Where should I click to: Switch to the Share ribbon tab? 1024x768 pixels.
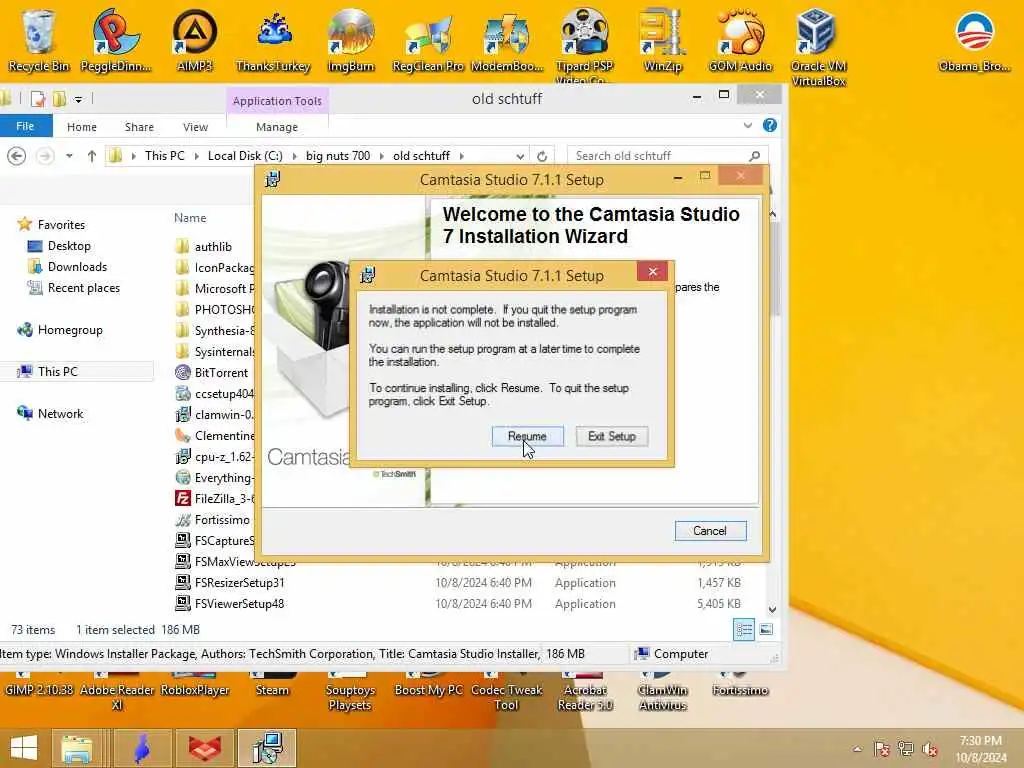coord(139,127)
